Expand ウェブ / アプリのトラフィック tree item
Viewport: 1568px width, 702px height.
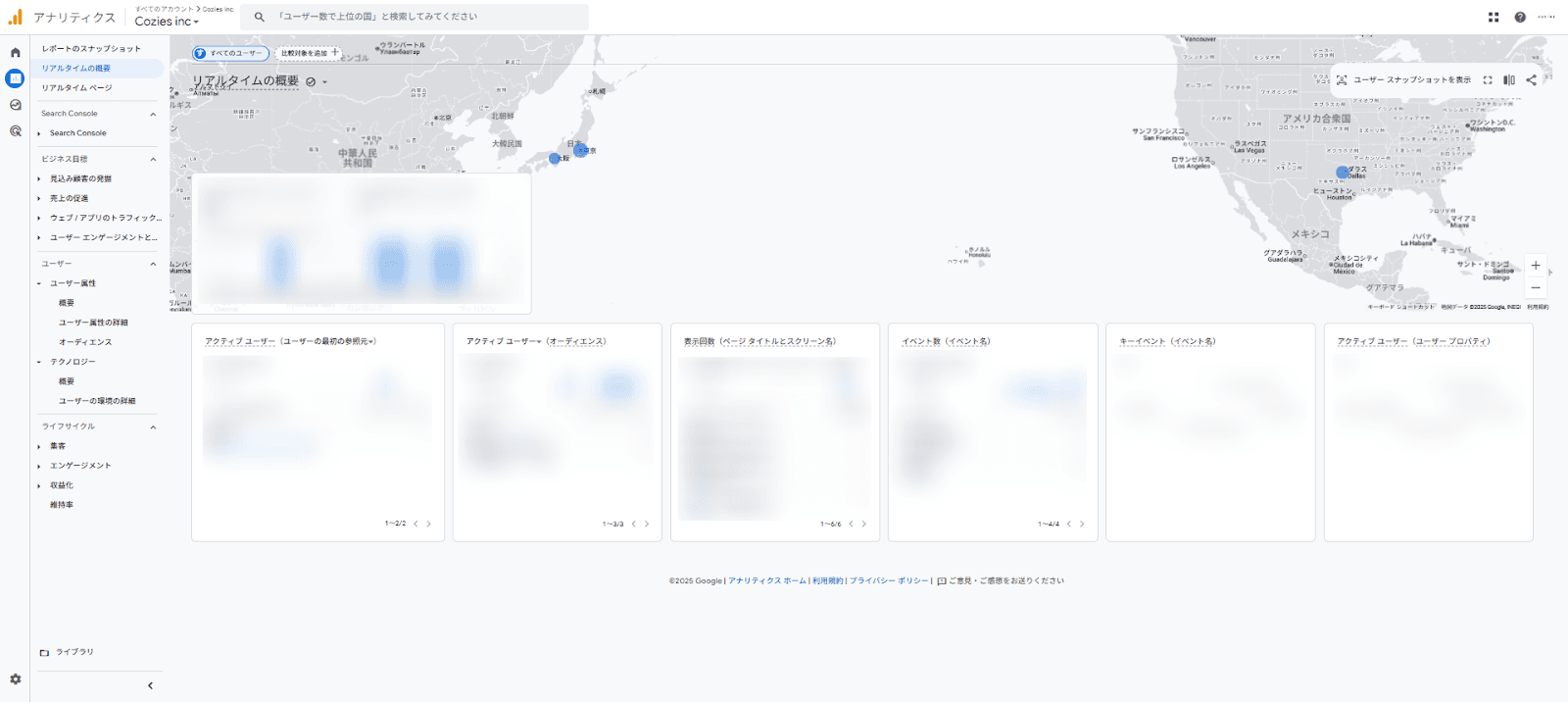(39, 219)
